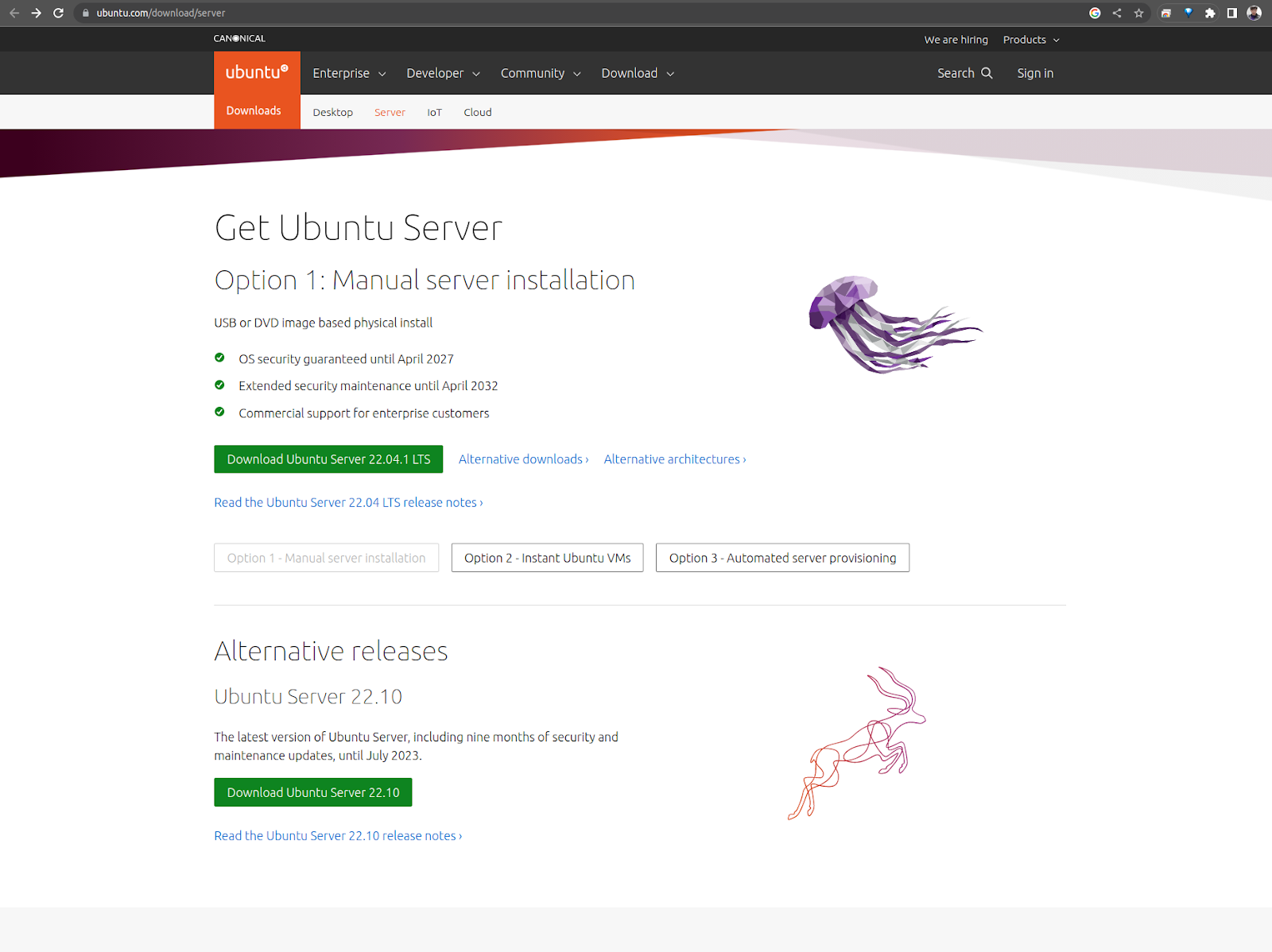Viewport: 1272px width, 952px height.
Task: Bookmark this page with the star
Action: point(1139,13)
